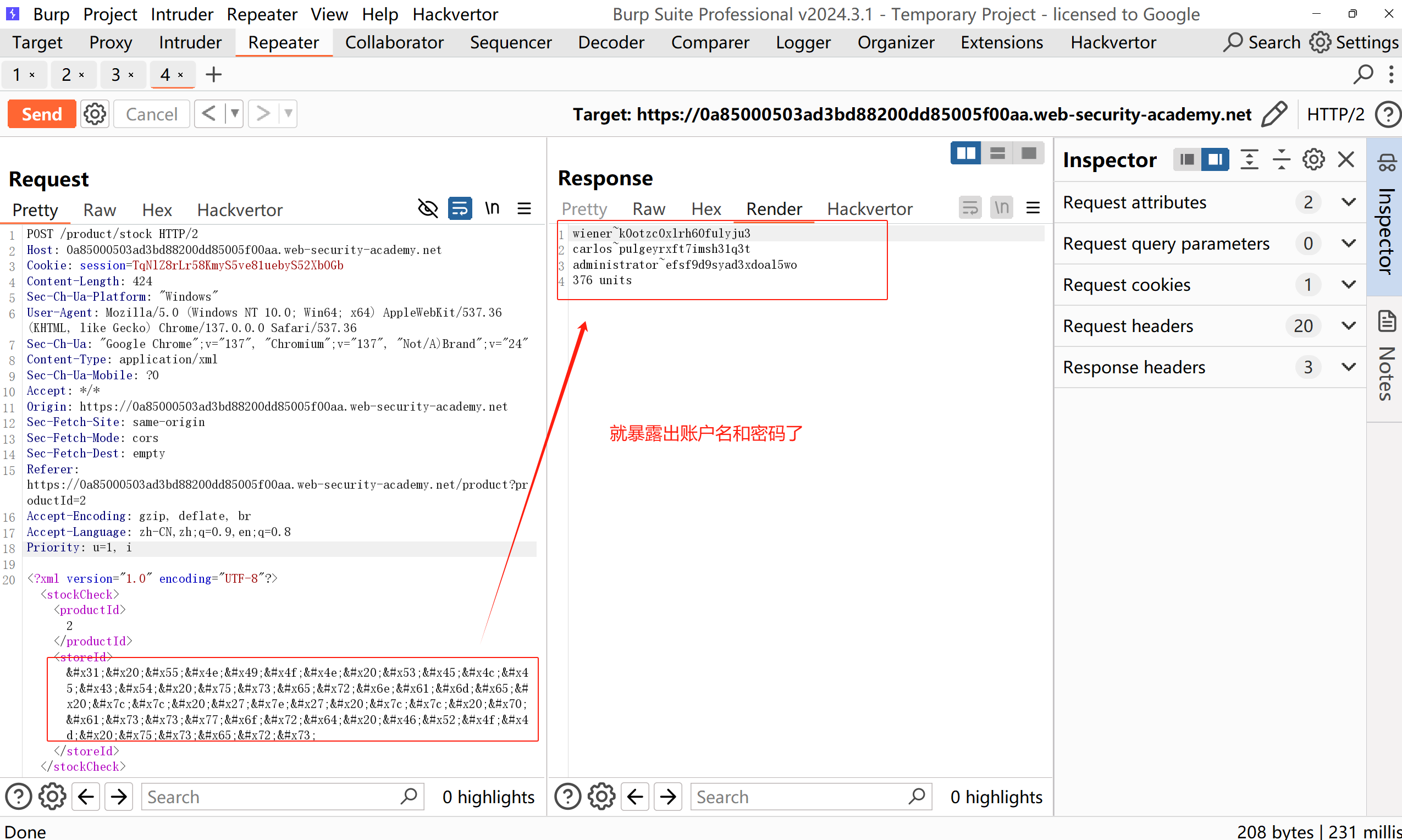Screen dimensions: 1402x840
Task: Open Request panel hamburger menu
Action: [524, 208]
